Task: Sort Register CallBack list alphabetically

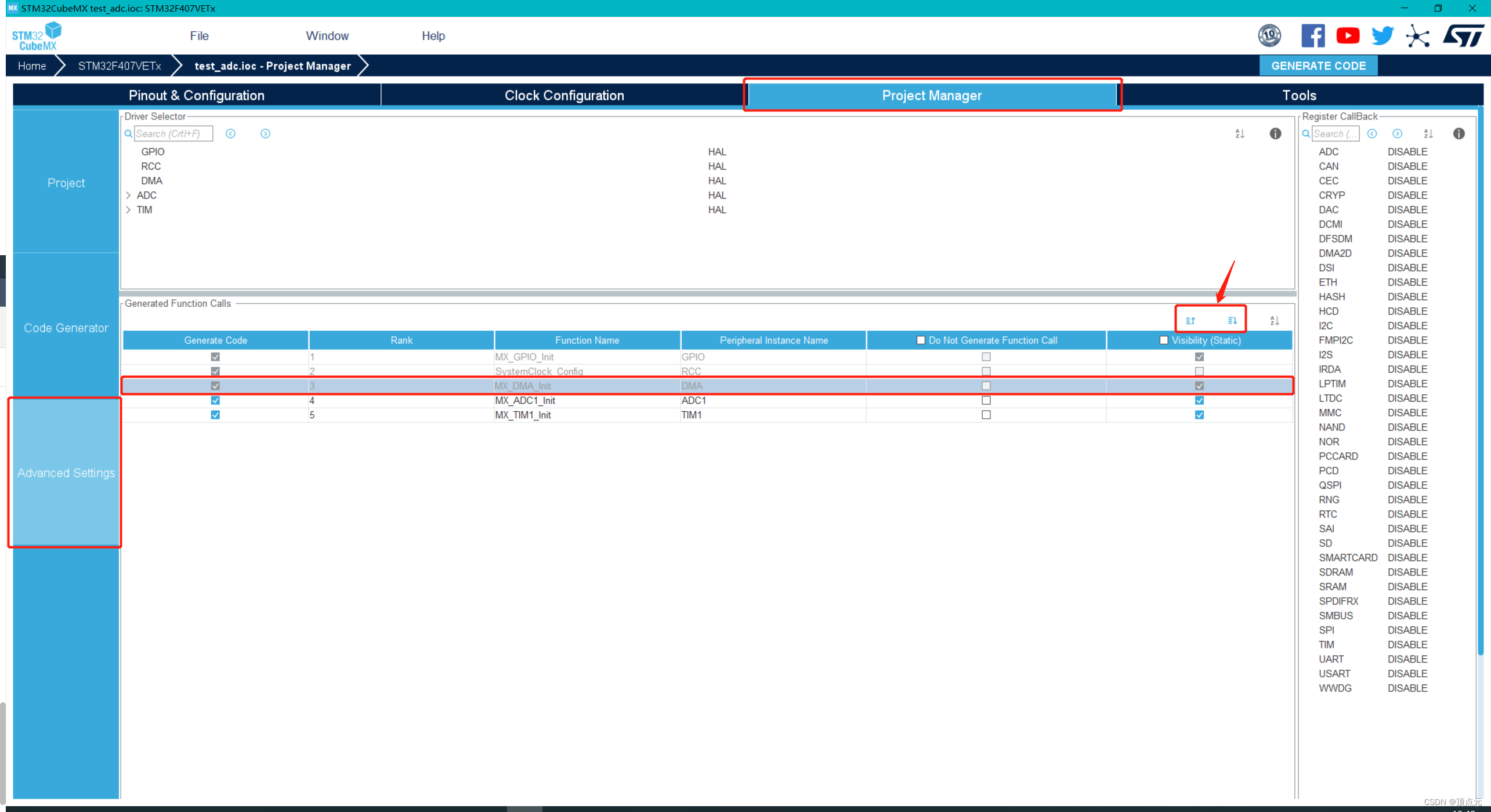Action: tap(1428, 134)
